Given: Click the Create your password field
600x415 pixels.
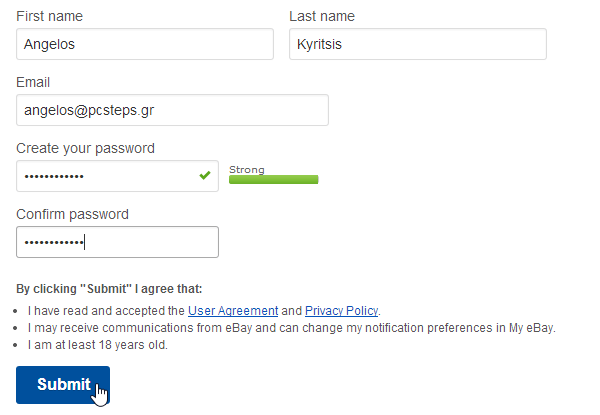Looking at the screenshot, I should [x=117, y=176].
